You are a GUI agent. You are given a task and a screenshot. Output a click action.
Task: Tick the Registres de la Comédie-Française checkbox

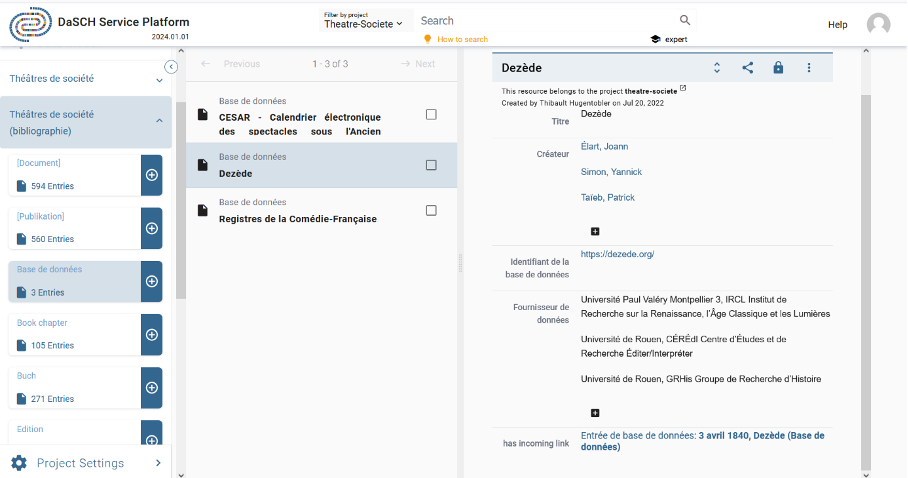431,210
